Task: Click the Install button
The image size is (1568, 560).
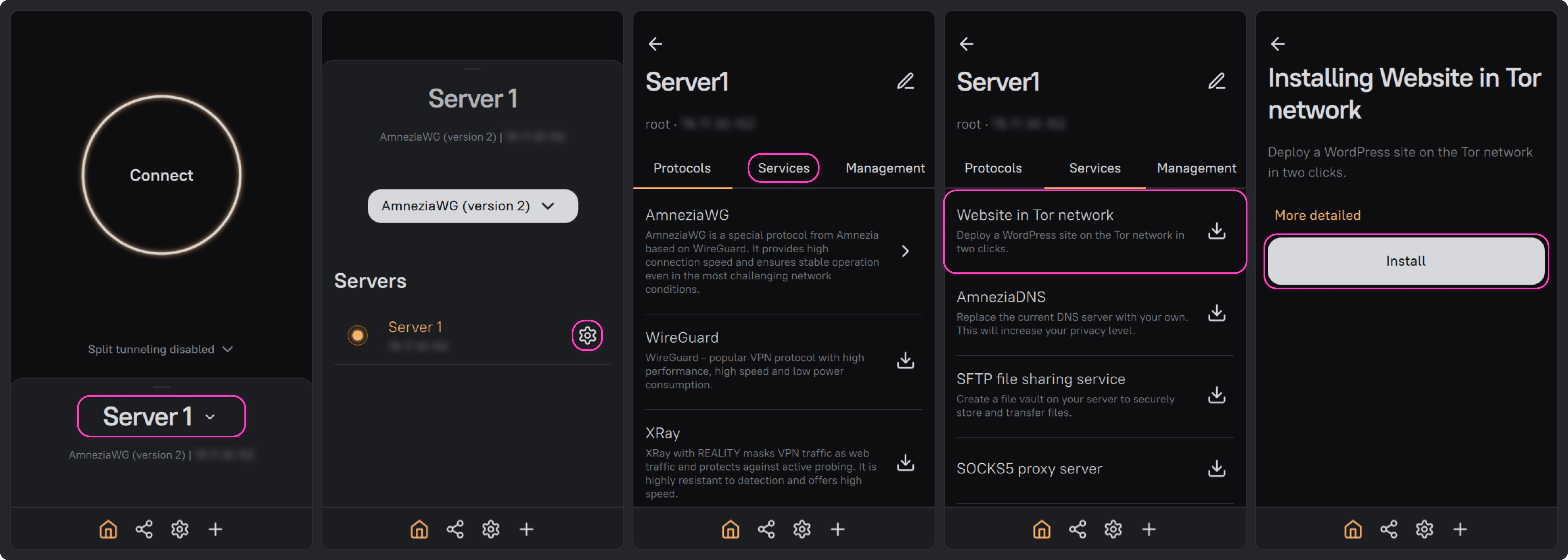Action: point(1406,261)
